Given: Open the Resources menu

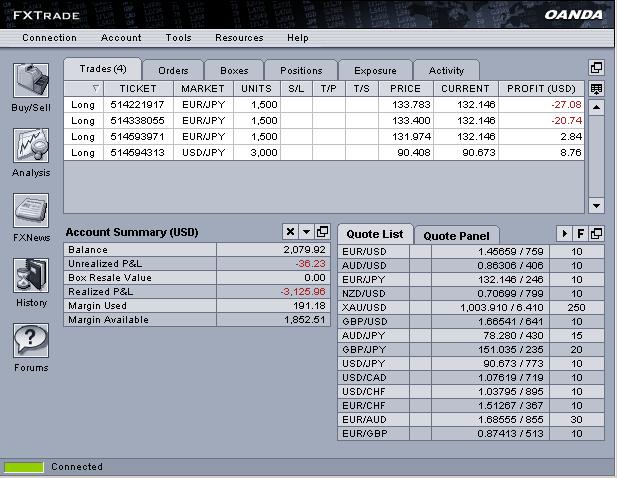Looking at the screenshot, I should pos(239,38).
